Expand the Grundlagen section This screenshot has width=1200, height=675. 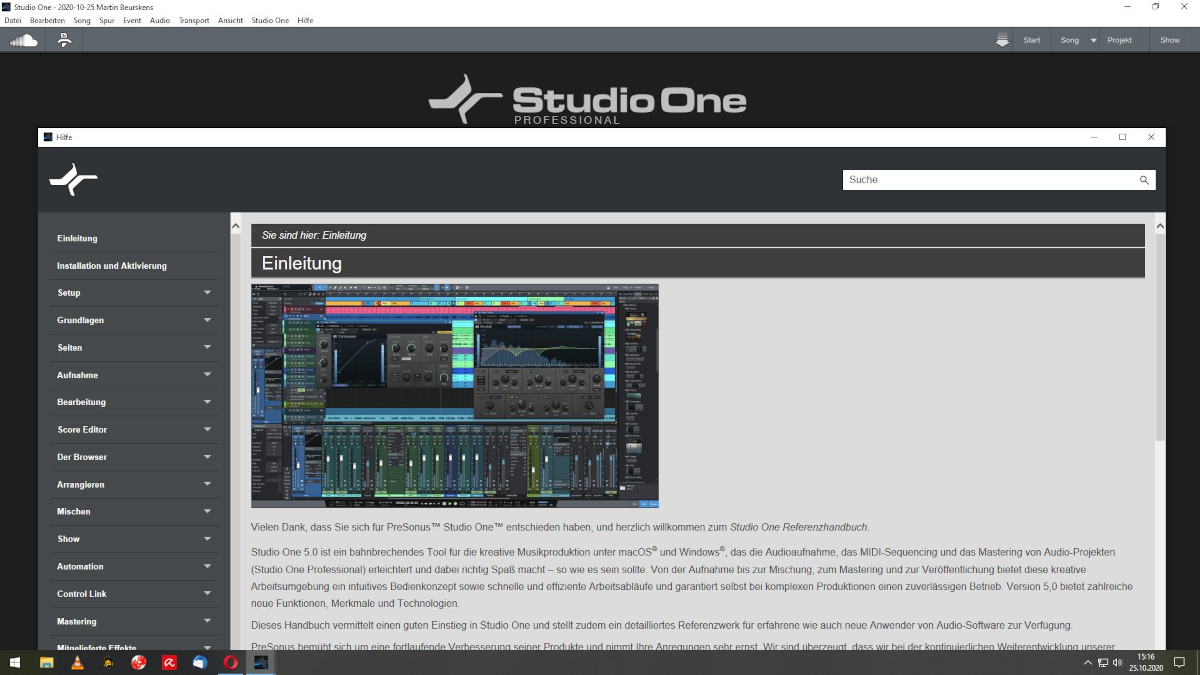tap(207, 320)
